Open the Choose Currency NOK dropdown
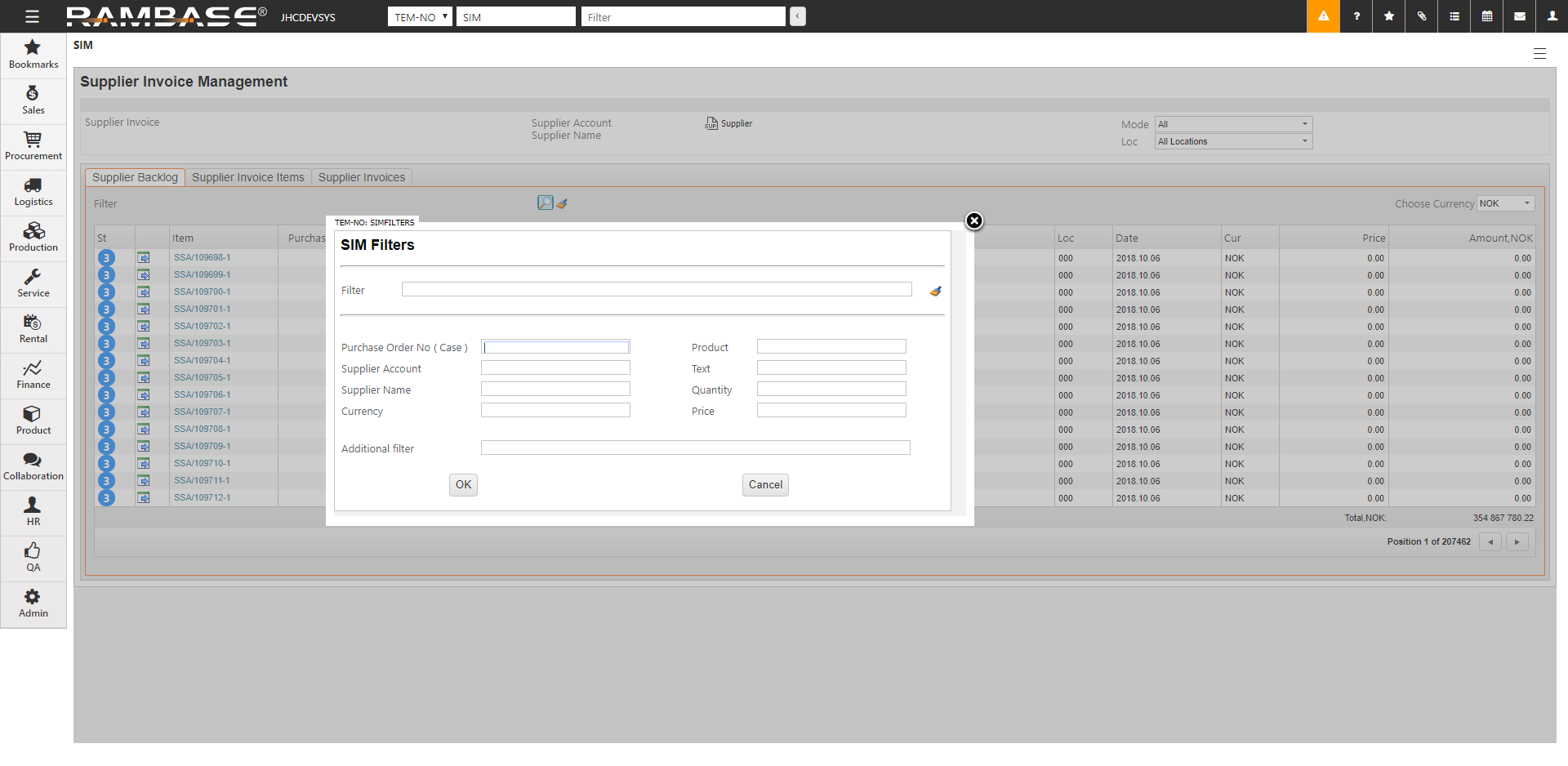 (x=1505, y=203)
